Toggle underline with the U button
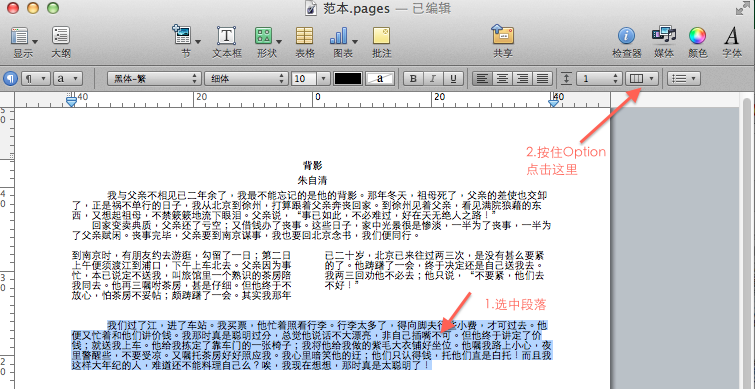755x389 pixels. (453, 78)
